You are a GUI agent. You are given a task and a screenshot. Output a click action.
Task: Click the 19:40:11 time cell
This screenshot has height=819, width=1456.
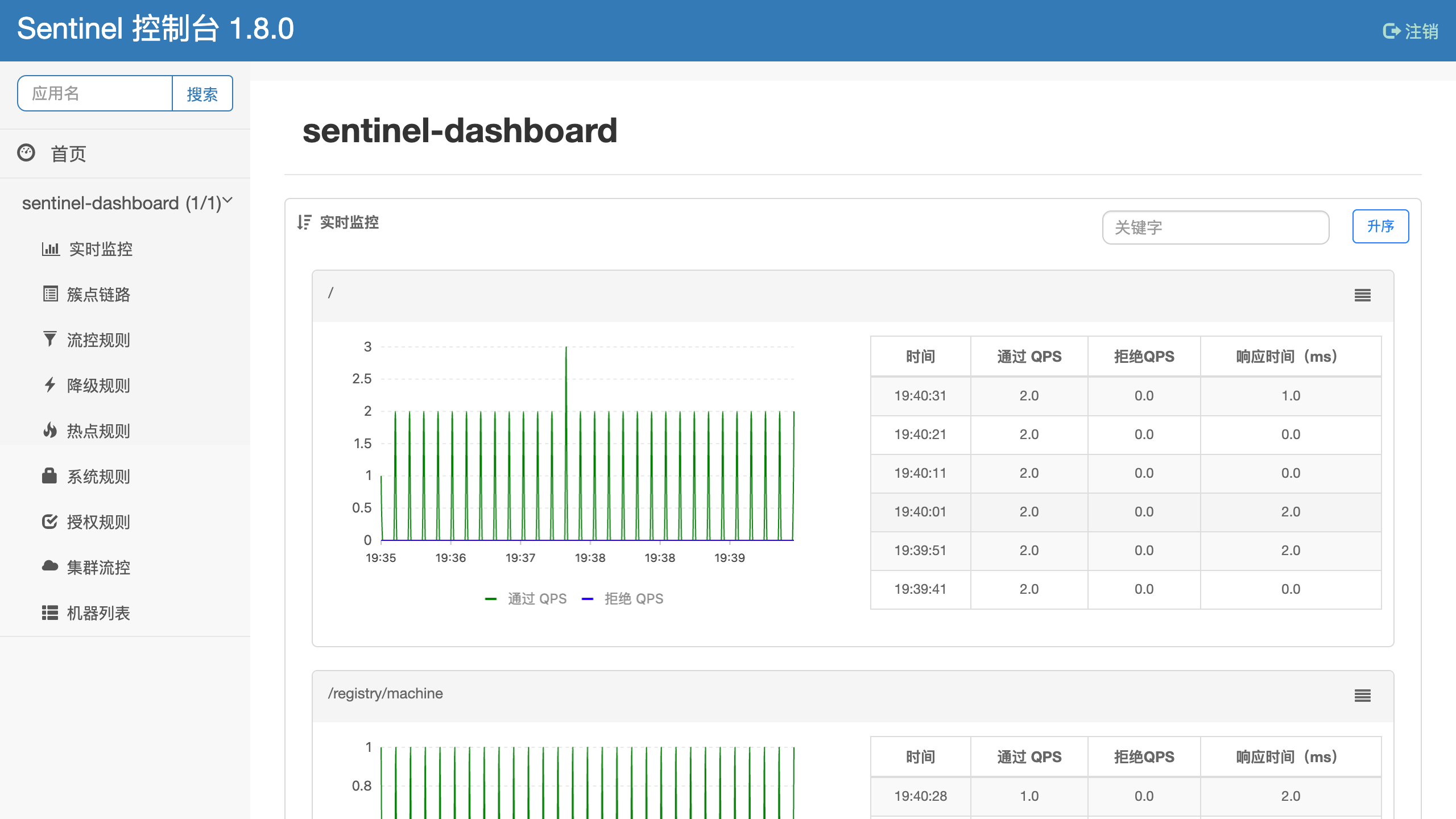tap(920, 473)
